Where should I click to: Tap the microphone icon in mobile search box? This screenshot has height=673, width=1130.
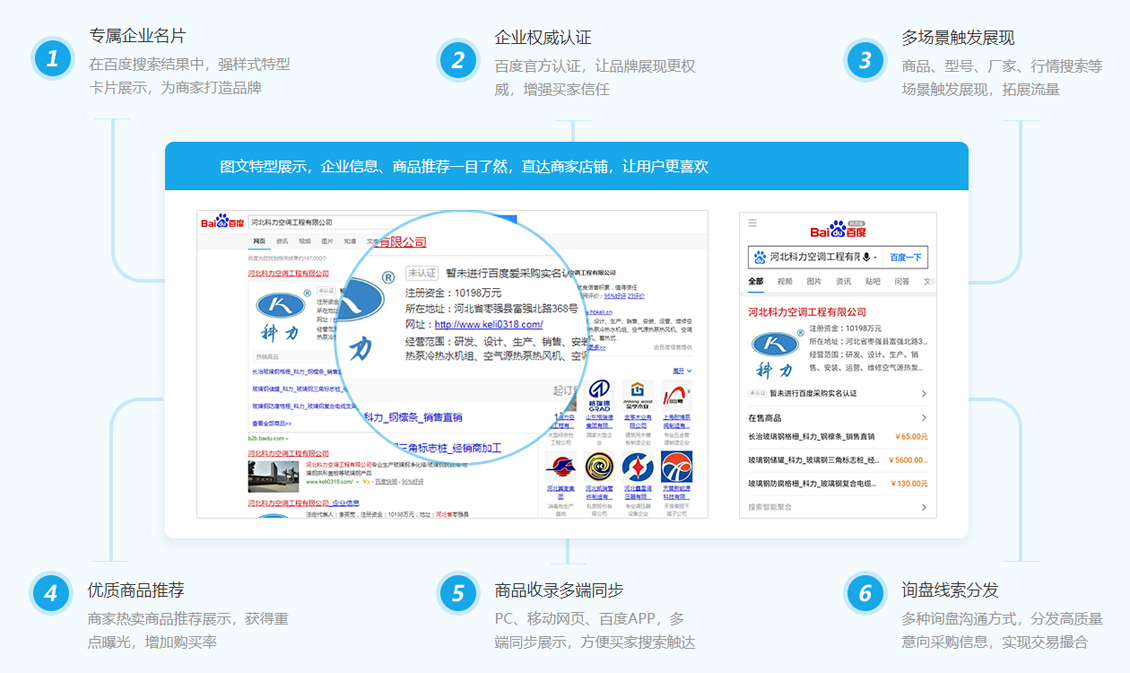point(867,257)
